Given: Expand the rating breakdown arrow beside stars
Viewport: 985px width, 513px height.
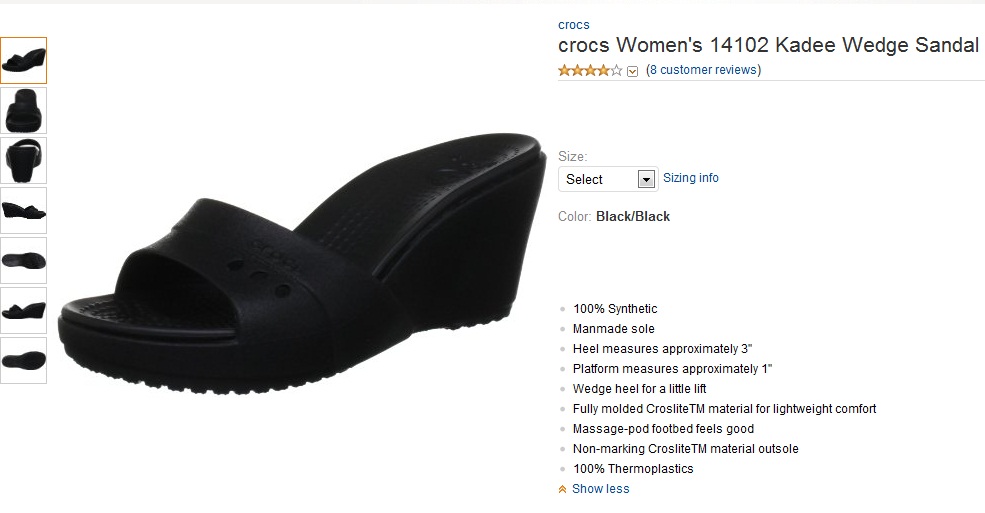Looking at the screenshot, I should [633, 71].
